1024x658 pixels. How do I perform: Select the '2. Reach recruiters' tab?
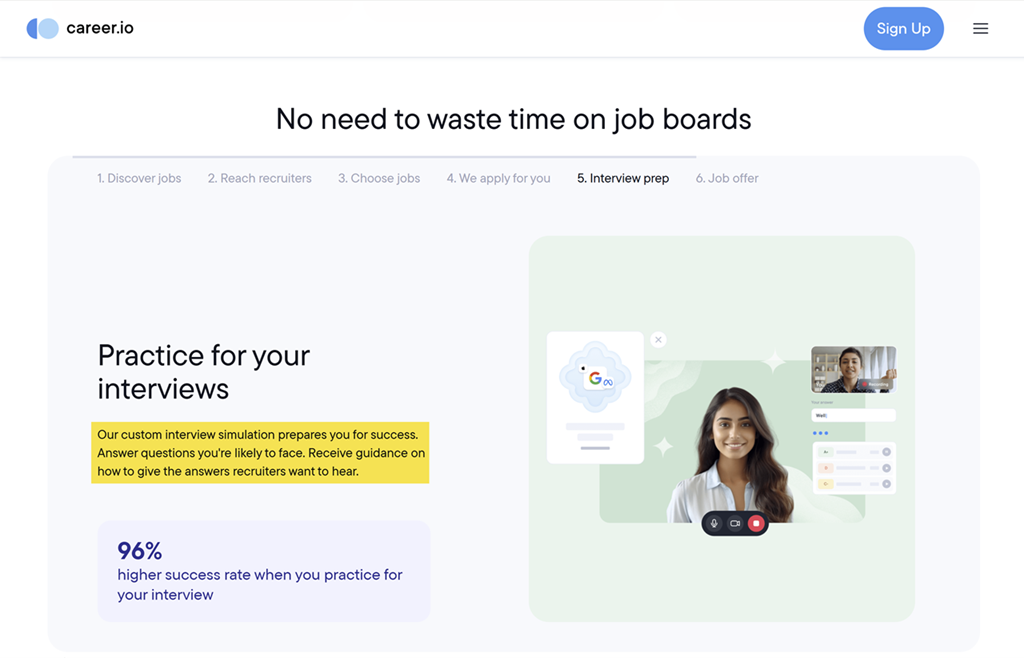pyautogui.click(x=260, y=178)
